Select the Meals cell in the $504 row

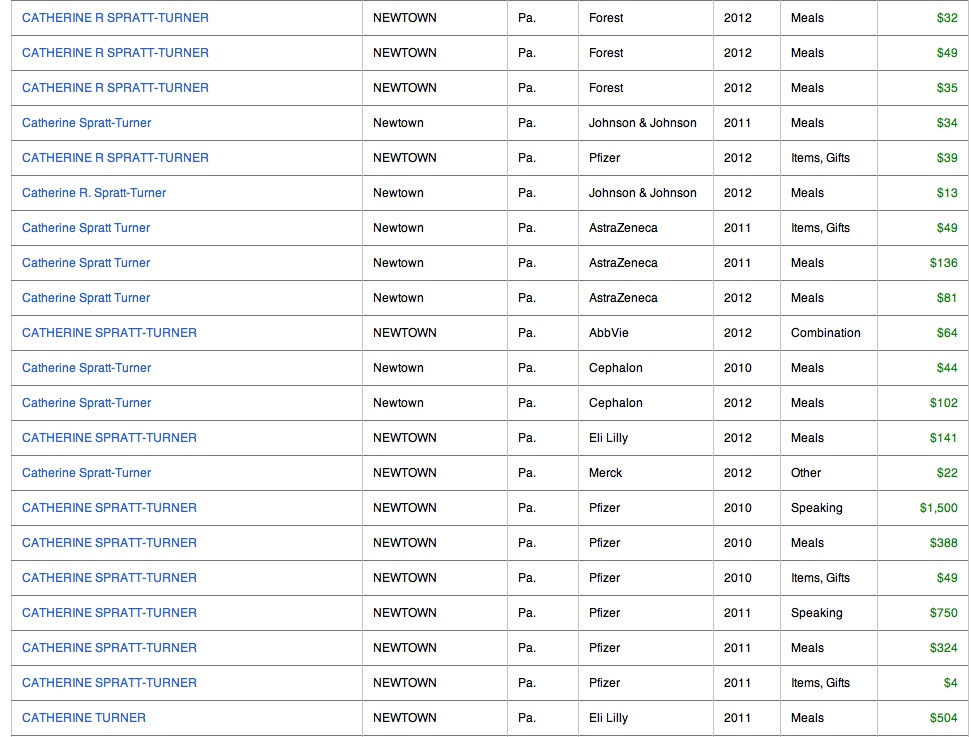click(828, 718)
